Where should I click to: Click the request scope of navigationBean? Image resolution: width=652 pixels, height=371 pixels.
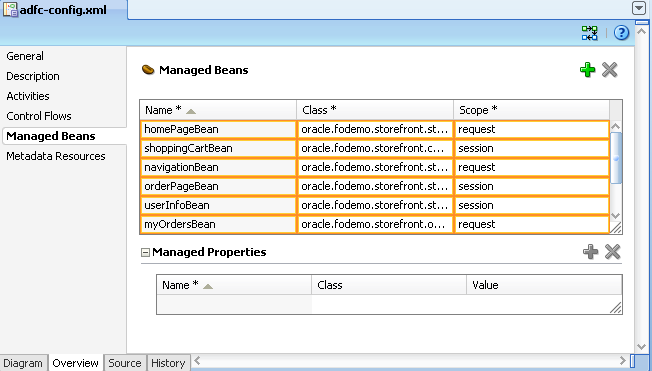532,167
